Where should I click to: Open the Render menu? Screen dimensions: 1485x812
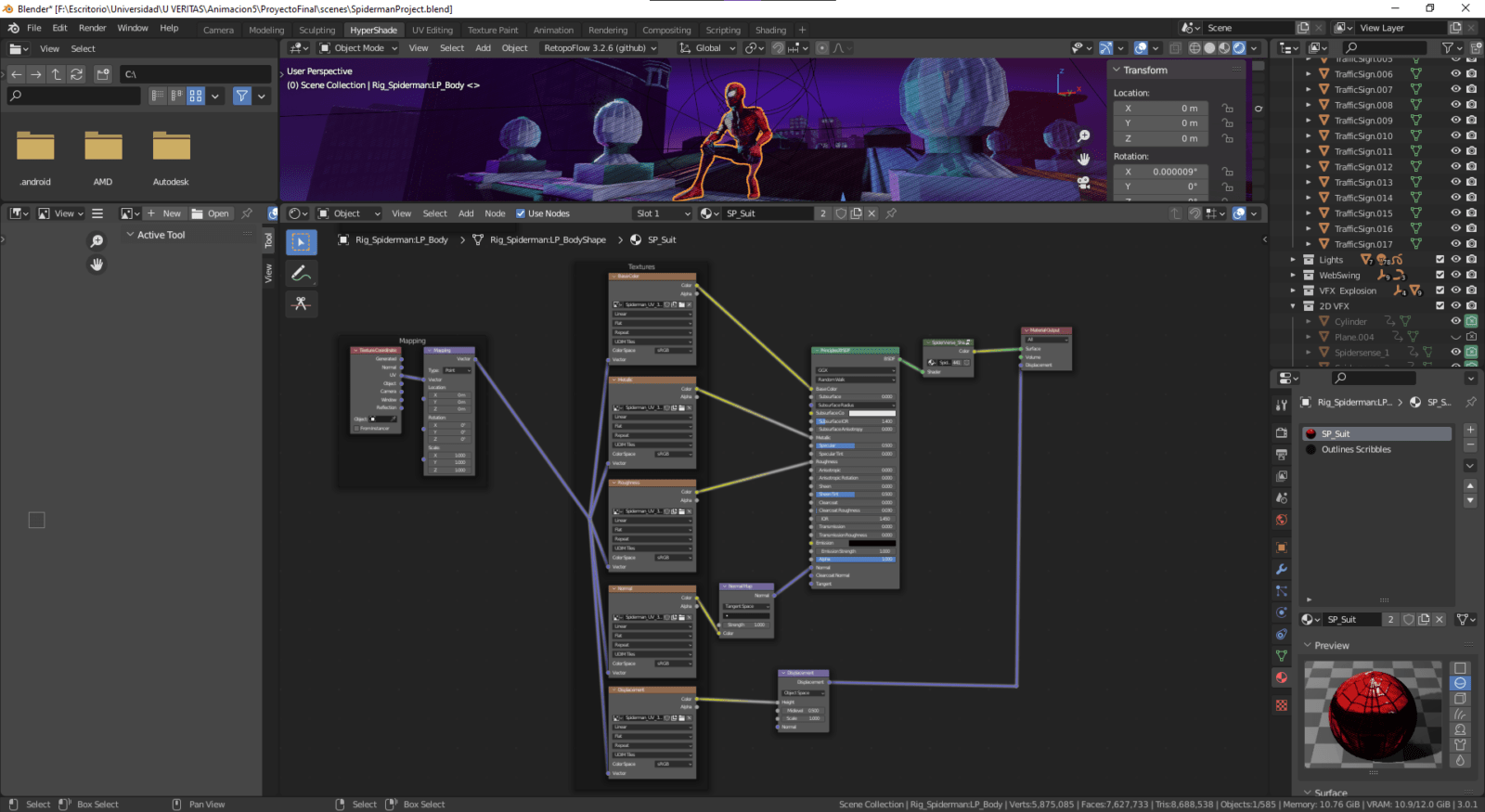92,28
